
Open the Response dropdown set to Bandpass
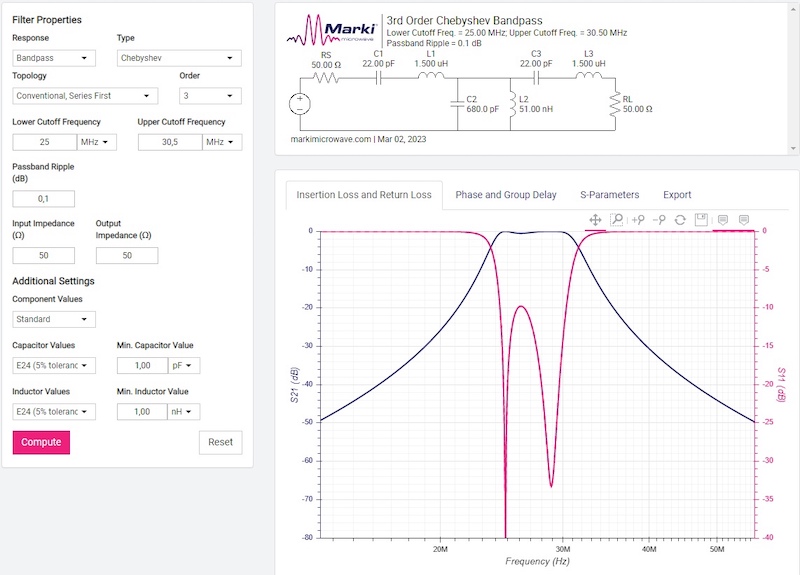point(54,58)
